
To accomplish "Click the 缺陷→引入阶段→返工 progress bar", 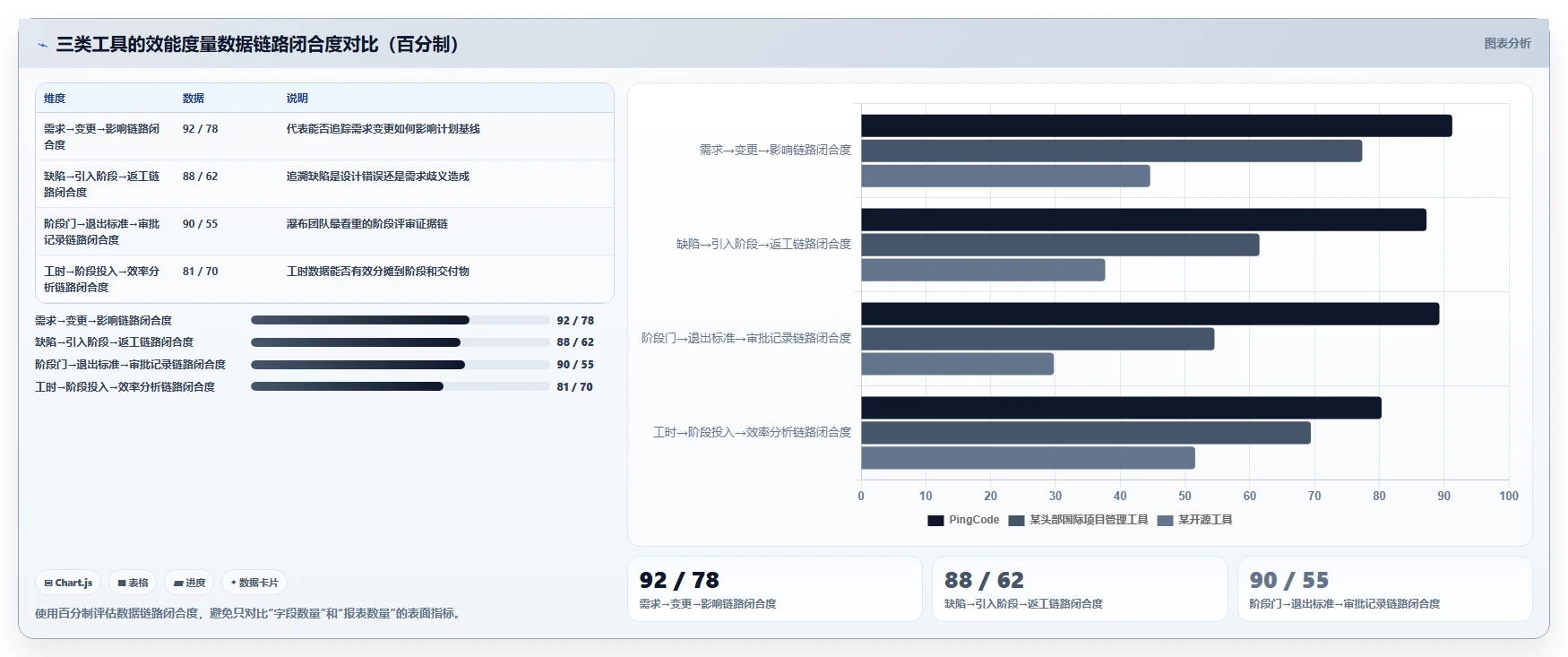I will tap(401, 342).
